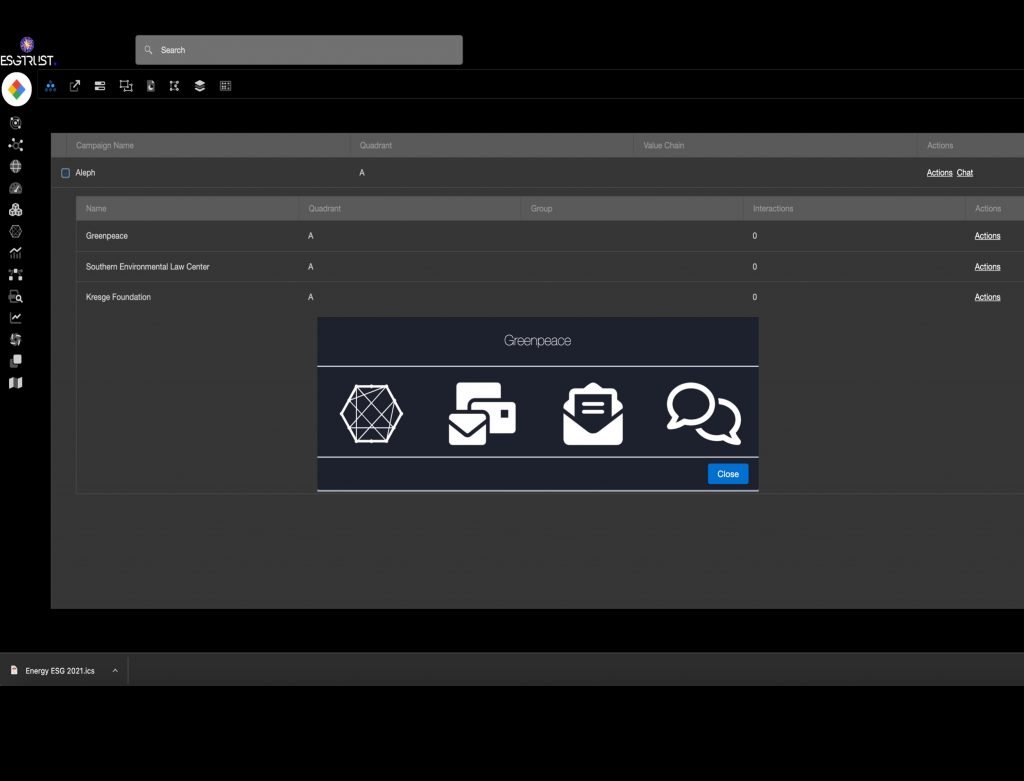Click the search magnifier icon
1024x781 pixels.
[149, 50]
